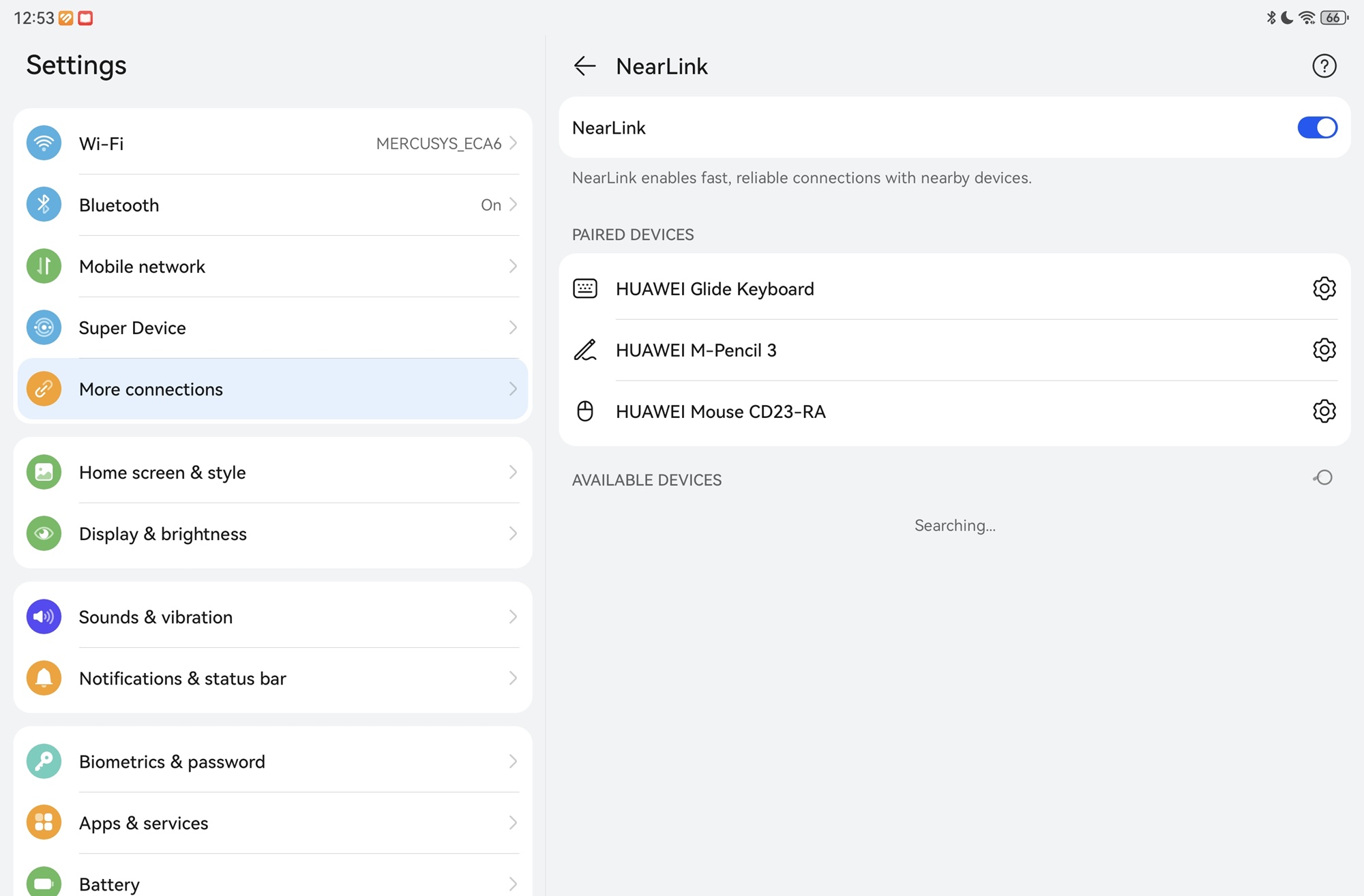Tap the AVAILABLE DEVICES section header

point(647,480)
